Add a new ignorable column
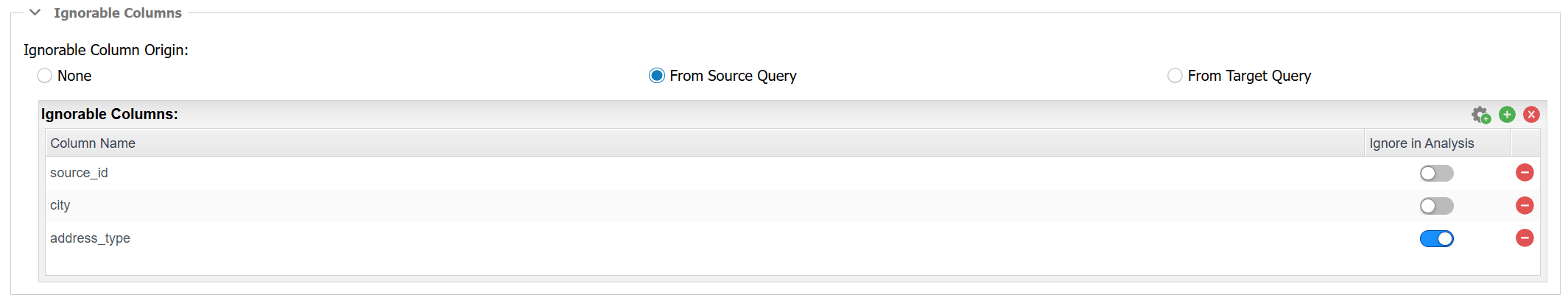 coord(1507,114)
